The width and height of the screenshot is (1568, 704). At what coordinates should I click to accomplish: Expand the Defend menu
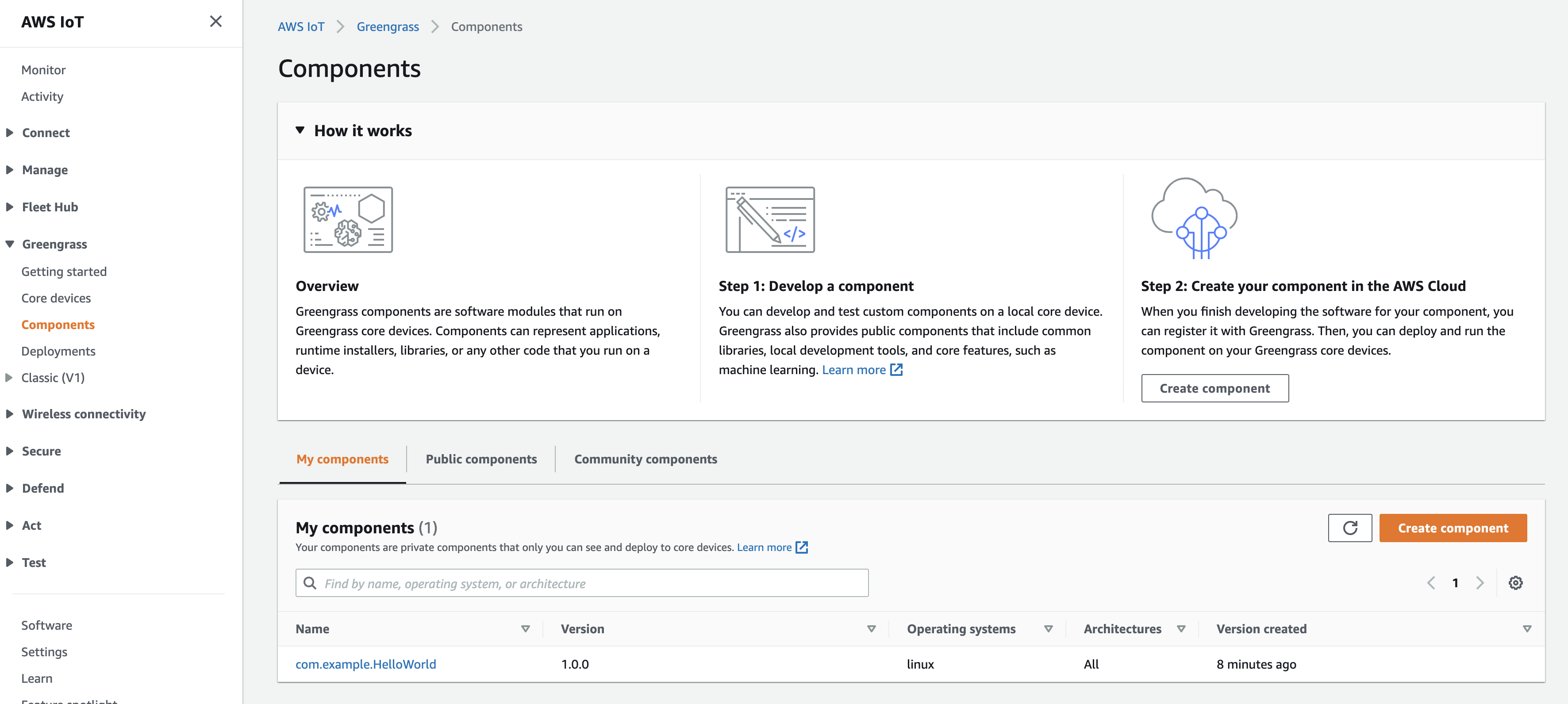[x=10, y=488]
